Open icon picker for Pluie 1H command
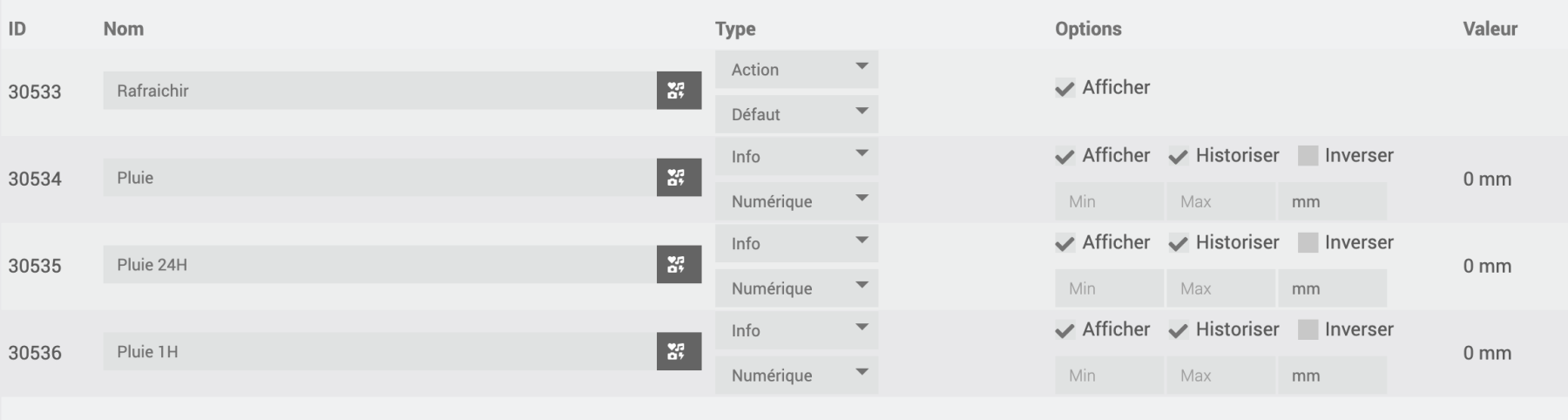The width and height of the screenshot is (1568, 420). (679, 352)
